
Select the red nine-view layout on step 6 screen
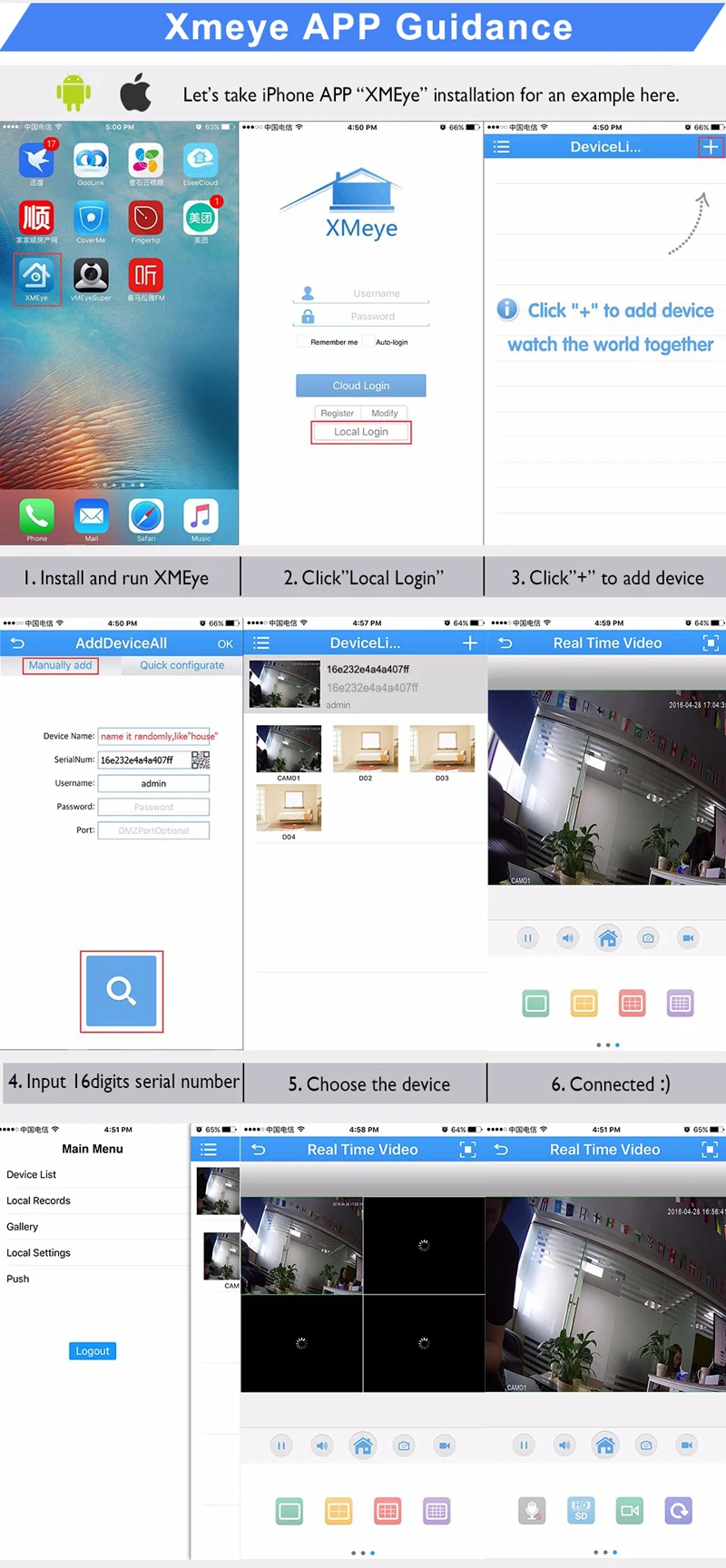tap(633, 1004)
